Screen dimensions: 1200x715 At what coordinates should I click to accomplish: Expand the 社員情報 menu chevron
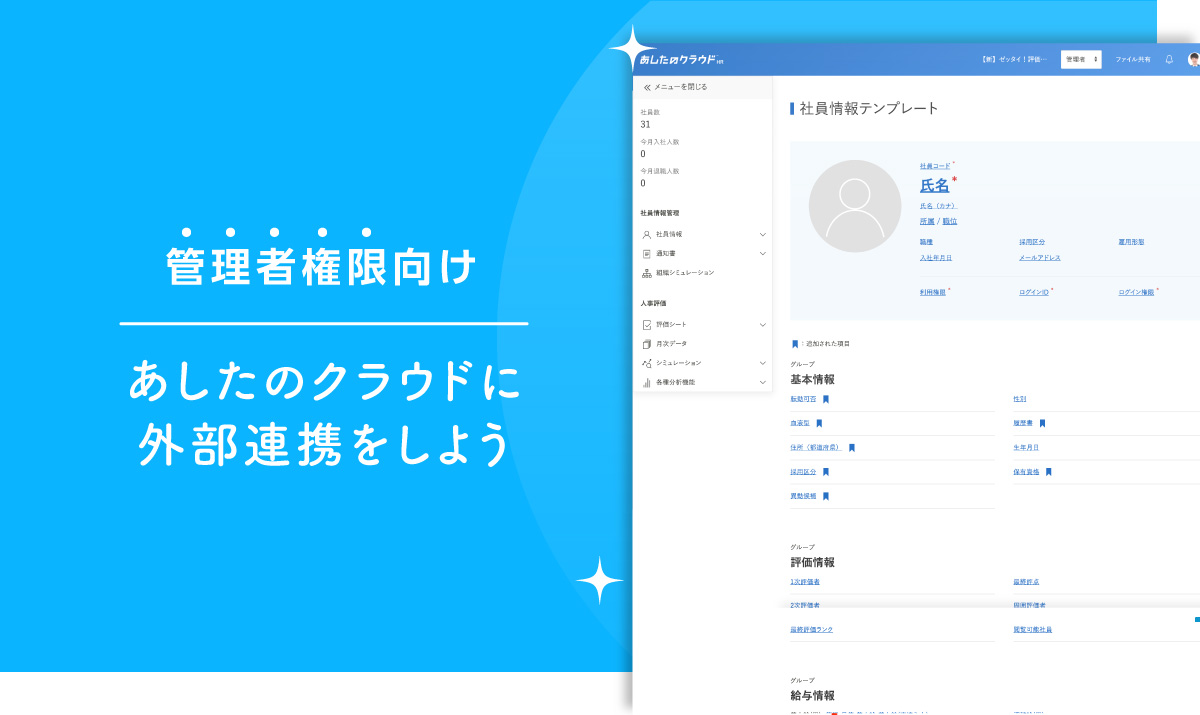point(762,234)
